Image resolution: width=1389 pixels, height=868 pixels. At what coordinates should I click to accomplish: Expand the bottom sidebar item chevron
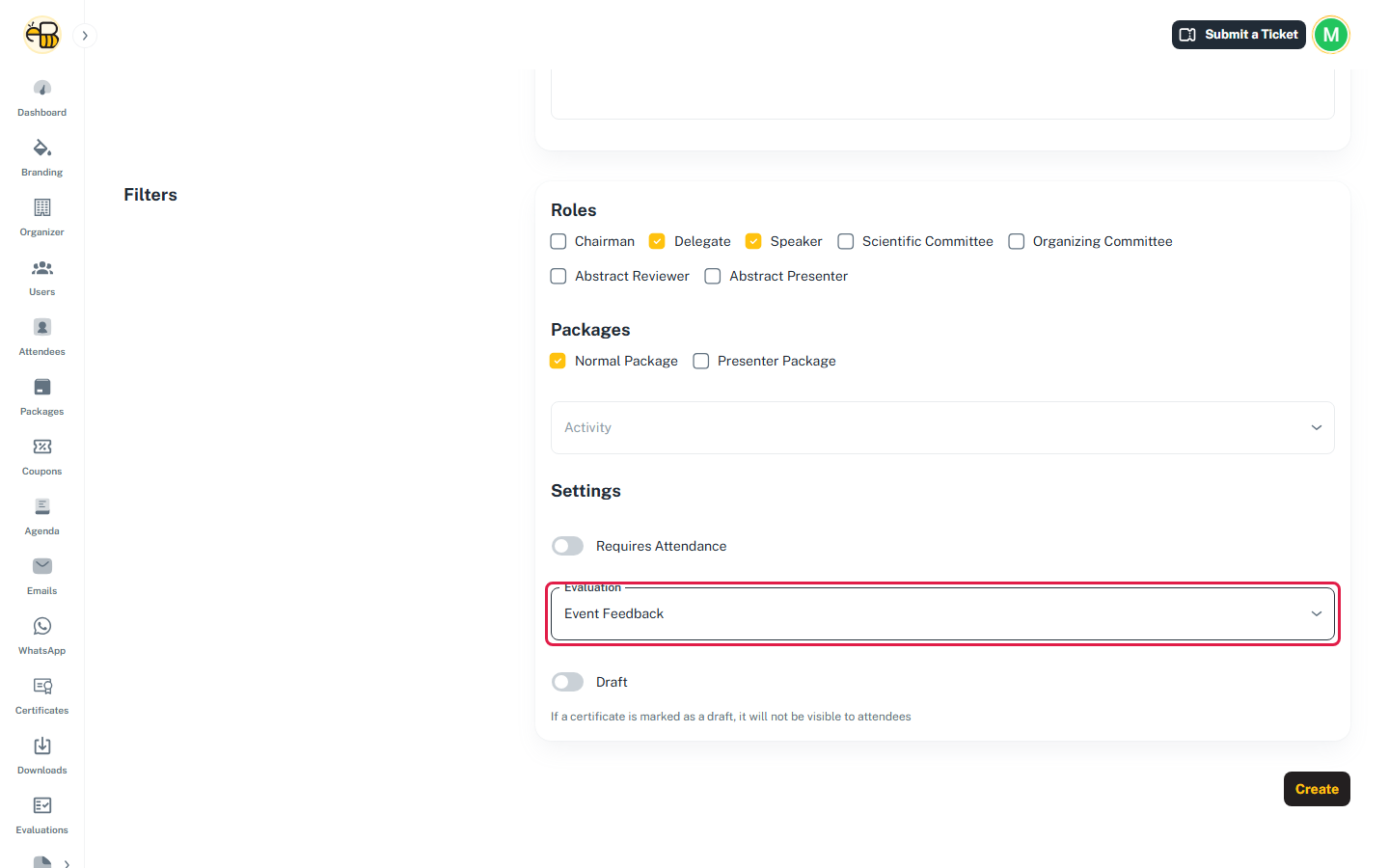[x=67, y=864]
